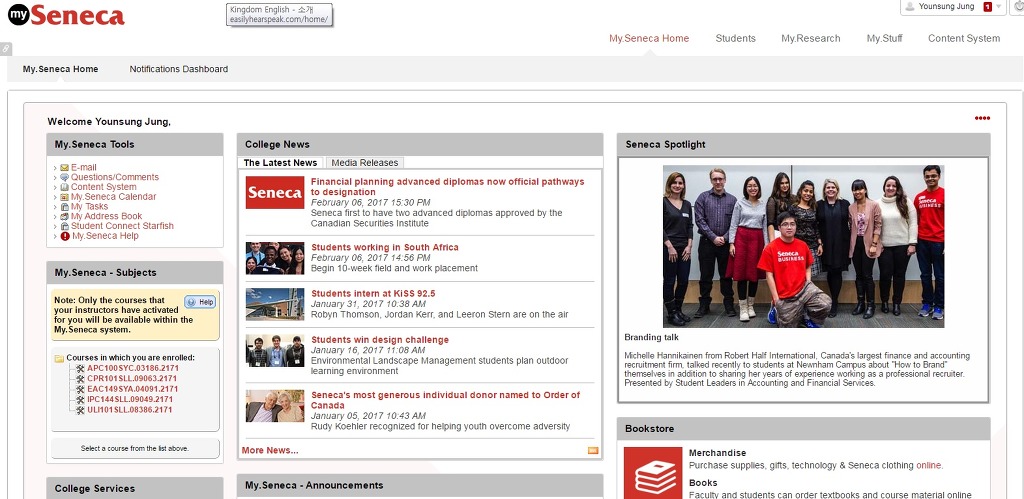Open course IPC144SLL.09049.2171
Screen dimensions: 1024x499
click(x=130, y=400)
